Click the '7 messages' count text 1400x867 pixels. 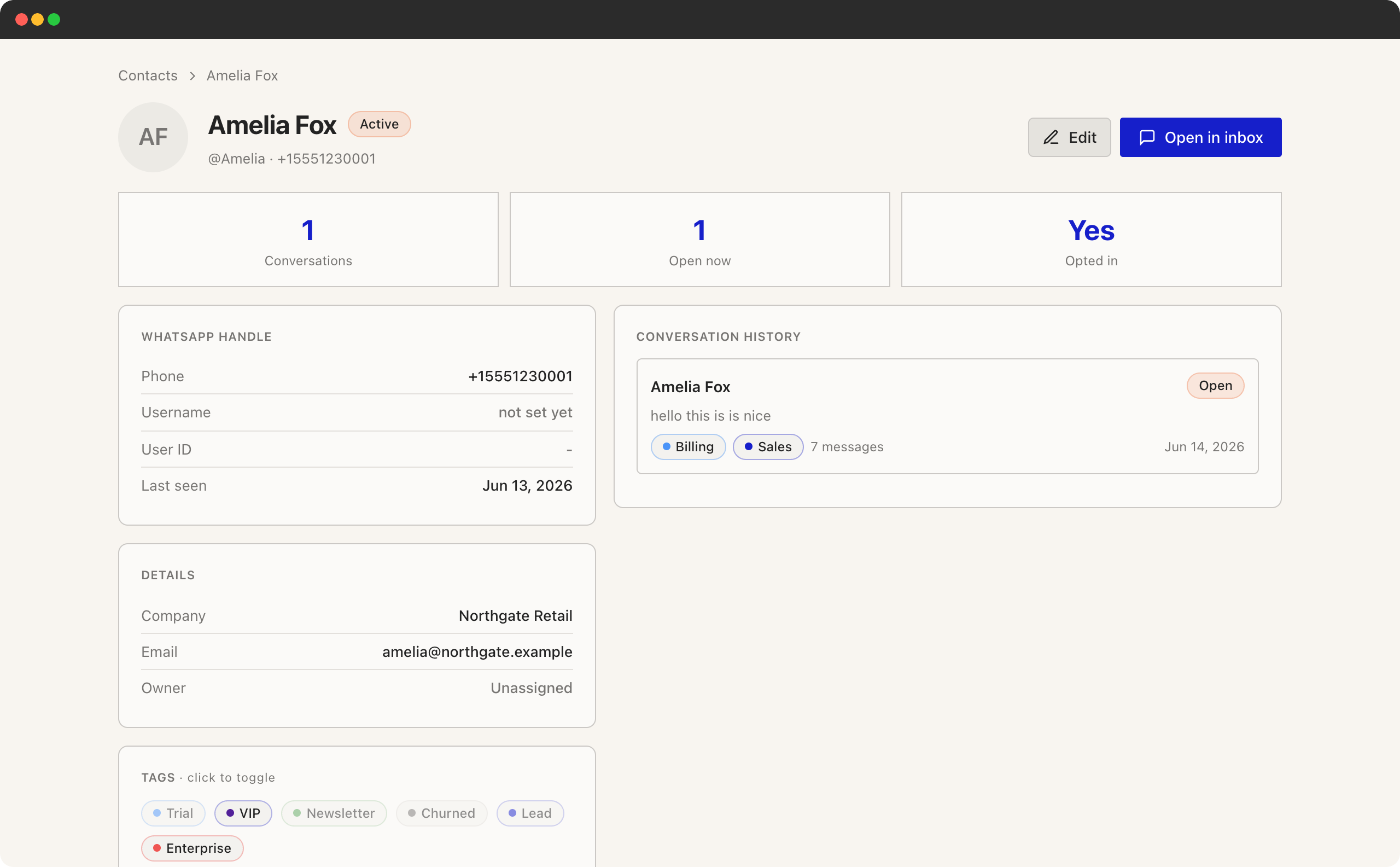coord(847,447)
